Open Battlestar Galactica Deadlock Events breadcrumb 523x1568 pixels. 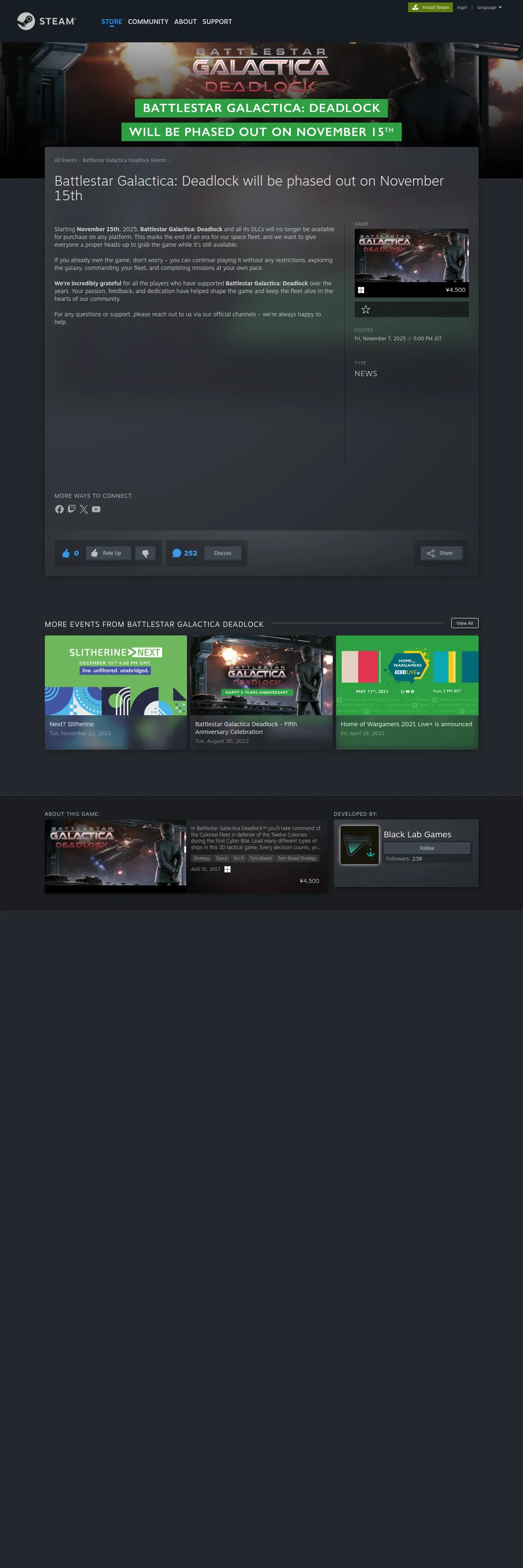pos(124,160)
